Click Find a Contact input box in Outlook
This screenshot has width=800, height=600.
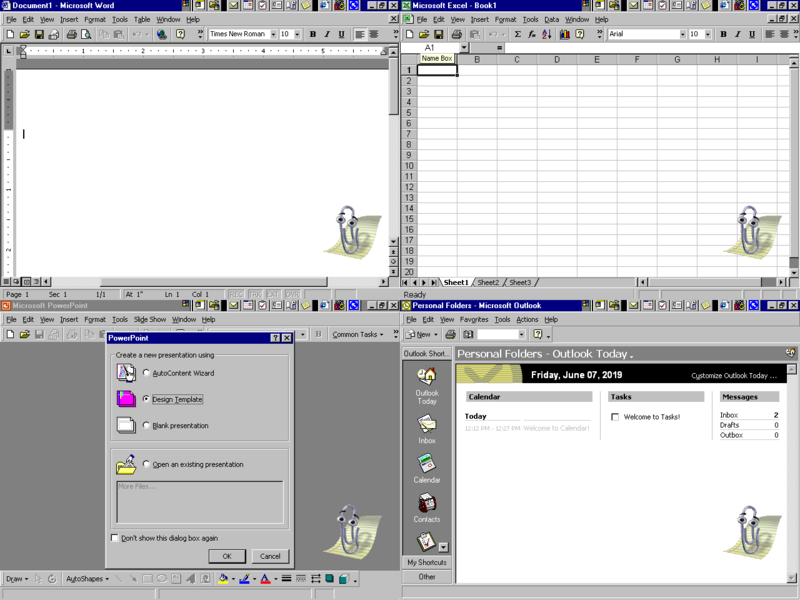point(497,334)
